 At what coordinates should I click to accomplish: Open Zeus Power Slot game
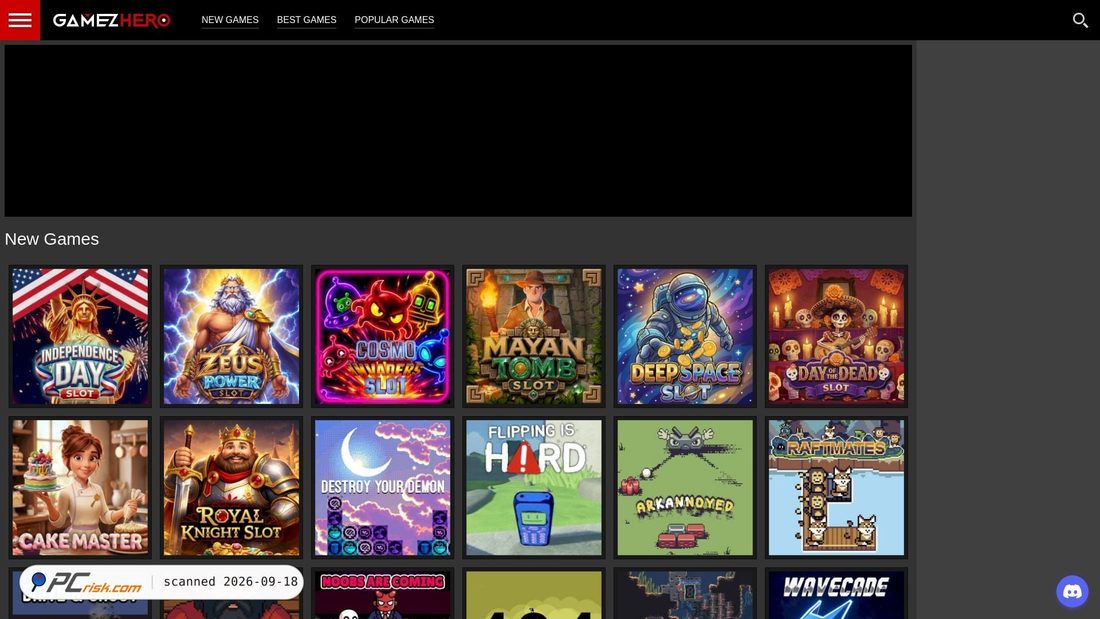(x=232, y=336)
